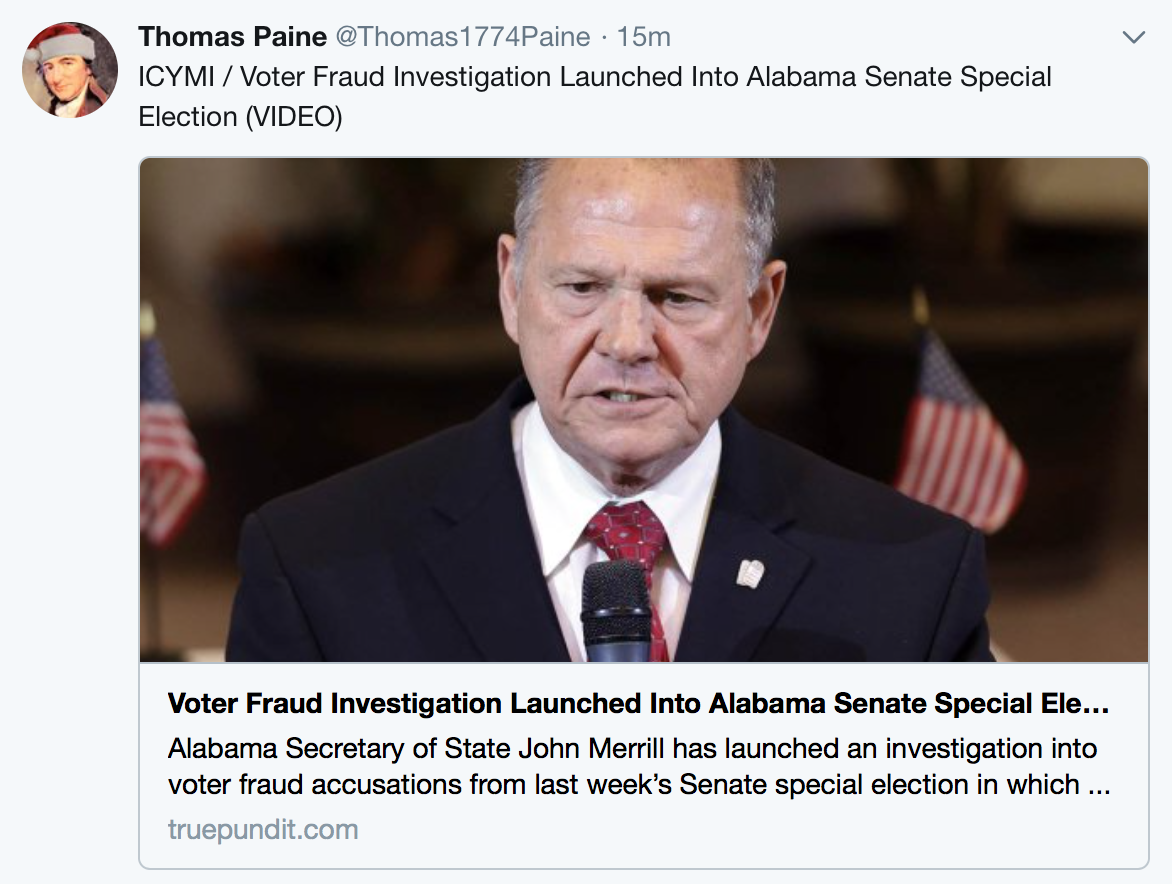Open the tweet options chevron menu
The image size is (1172, 884).
[x=1134, y=37]
